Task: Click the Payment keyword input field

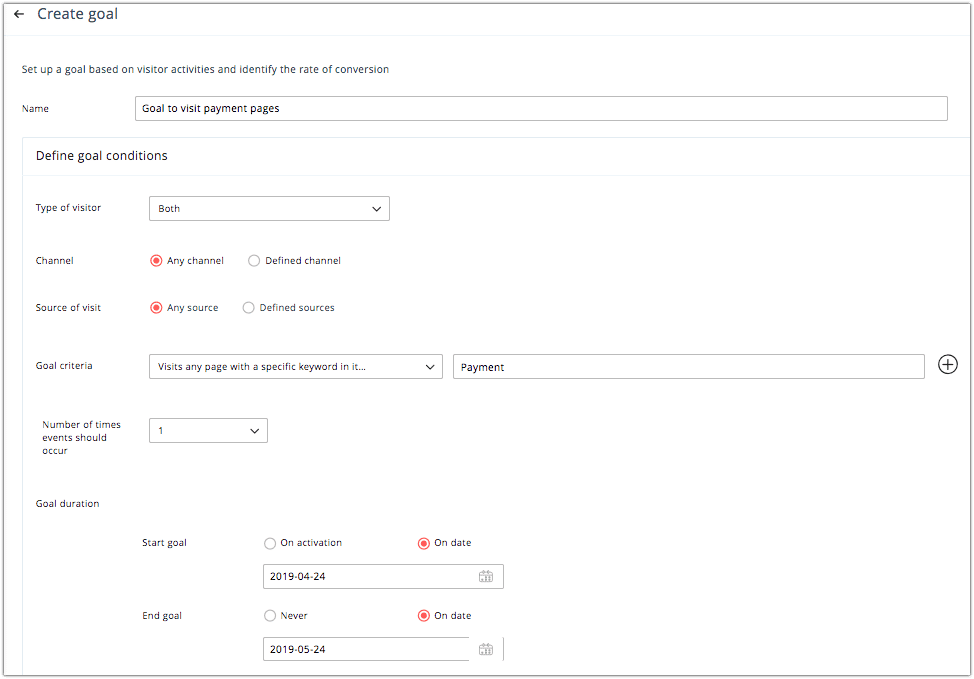Action: click(x=688, y=367)
